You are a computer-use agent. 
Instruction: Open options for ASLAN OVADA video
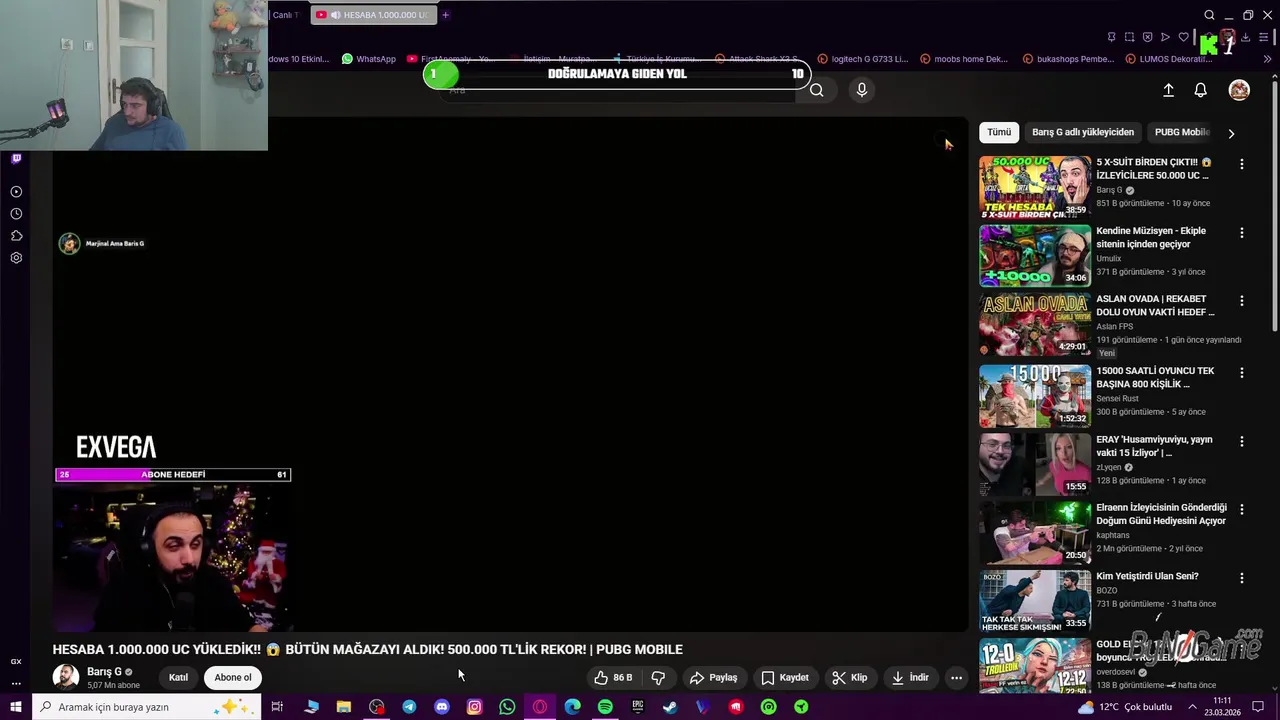tap(1242, 301)
